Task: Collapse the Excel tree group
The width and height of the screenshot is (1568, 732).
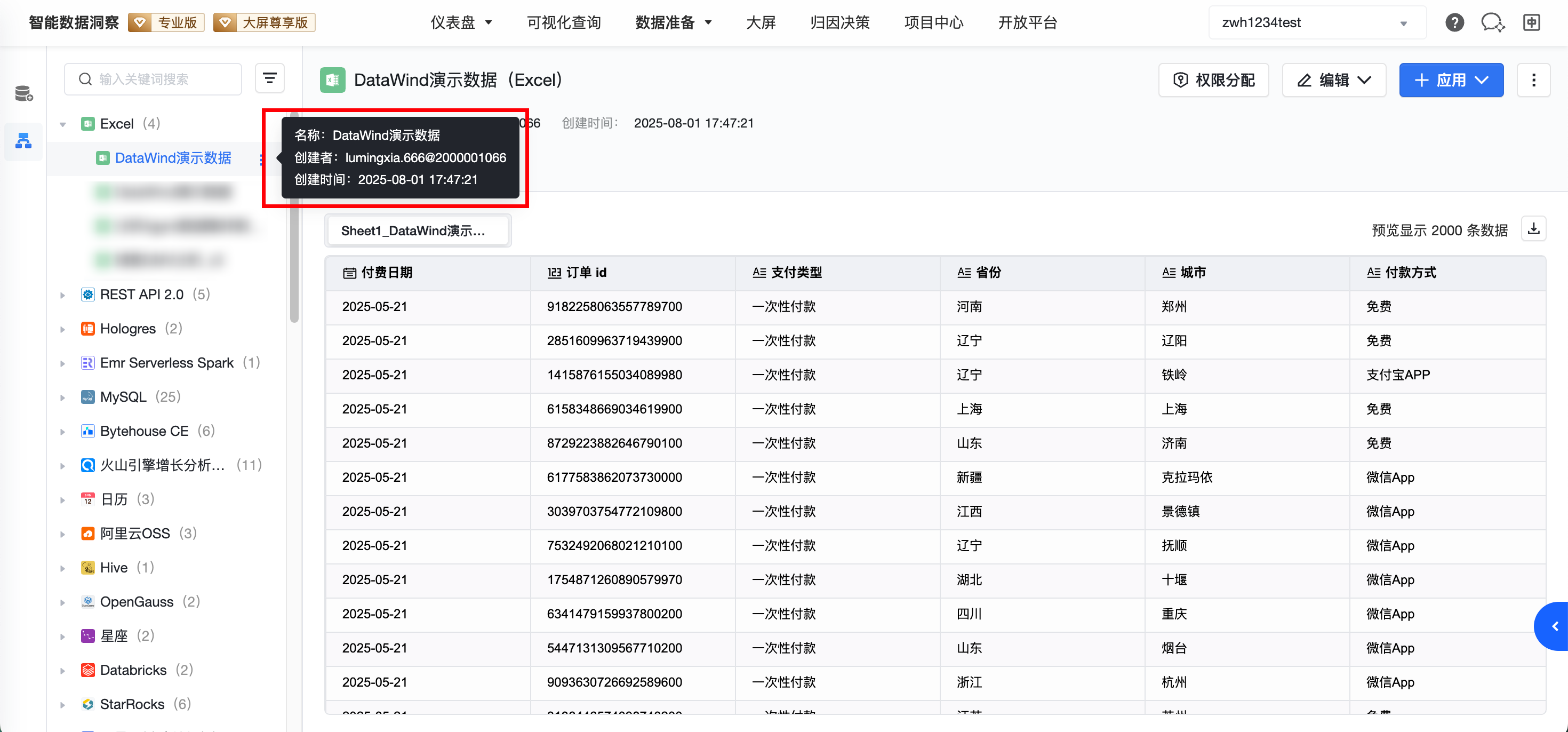Action: click(x=63, y=124)
